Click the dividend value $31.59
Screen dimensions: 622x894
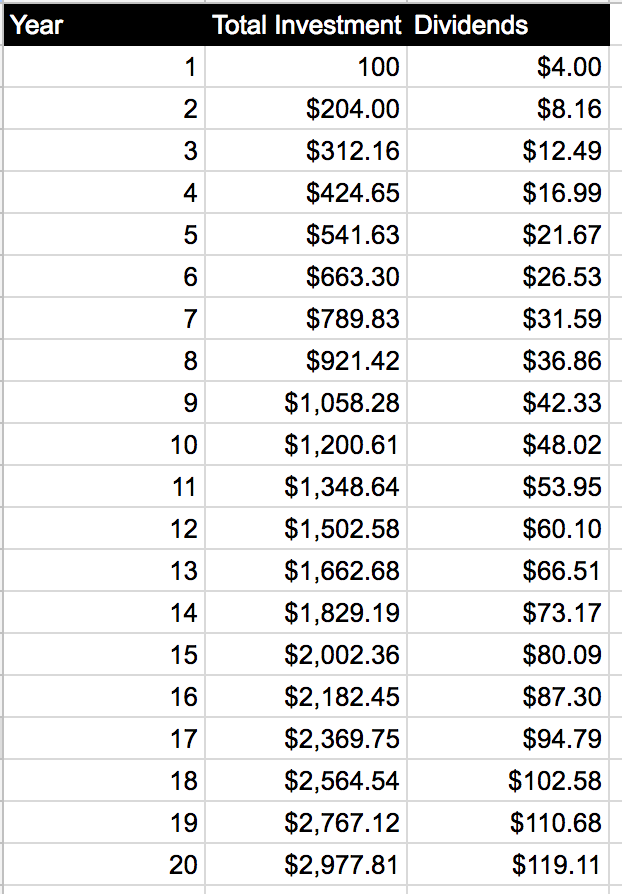tap(509, 318)
